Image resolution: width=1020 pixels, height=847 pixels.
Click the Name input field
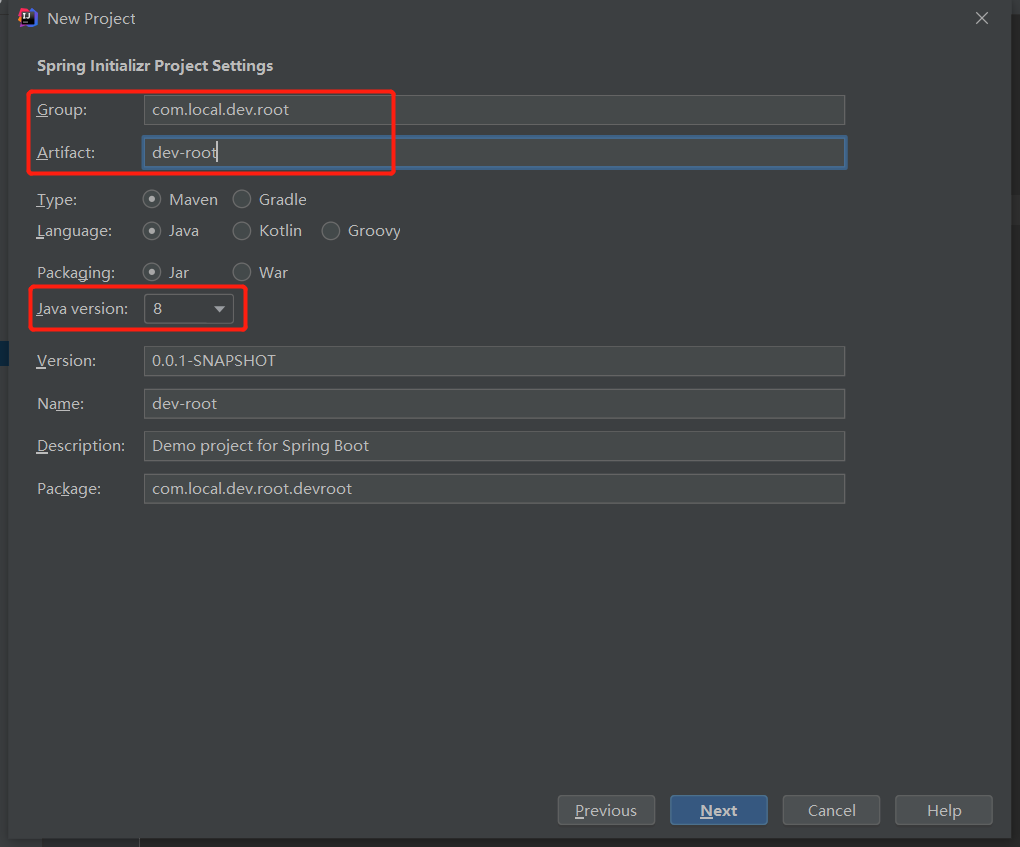coord(494,403)
